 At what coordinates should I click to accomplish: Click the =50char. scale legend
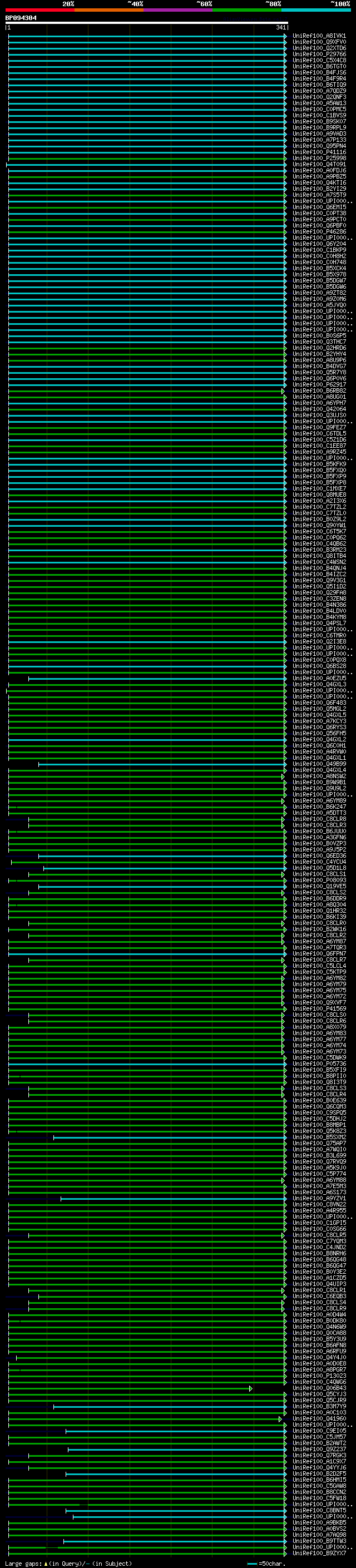pos(265,1563)
